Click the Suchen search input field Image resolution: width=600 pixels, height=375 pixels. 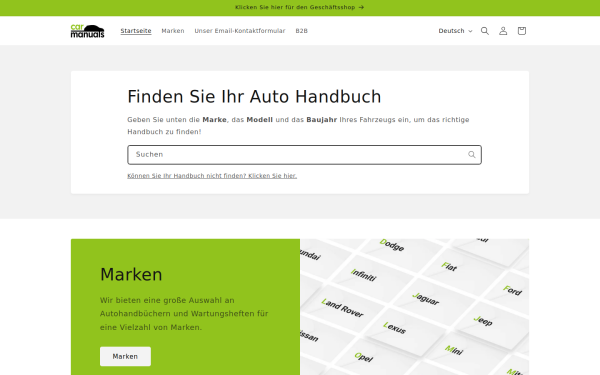(x=304, y=155)
